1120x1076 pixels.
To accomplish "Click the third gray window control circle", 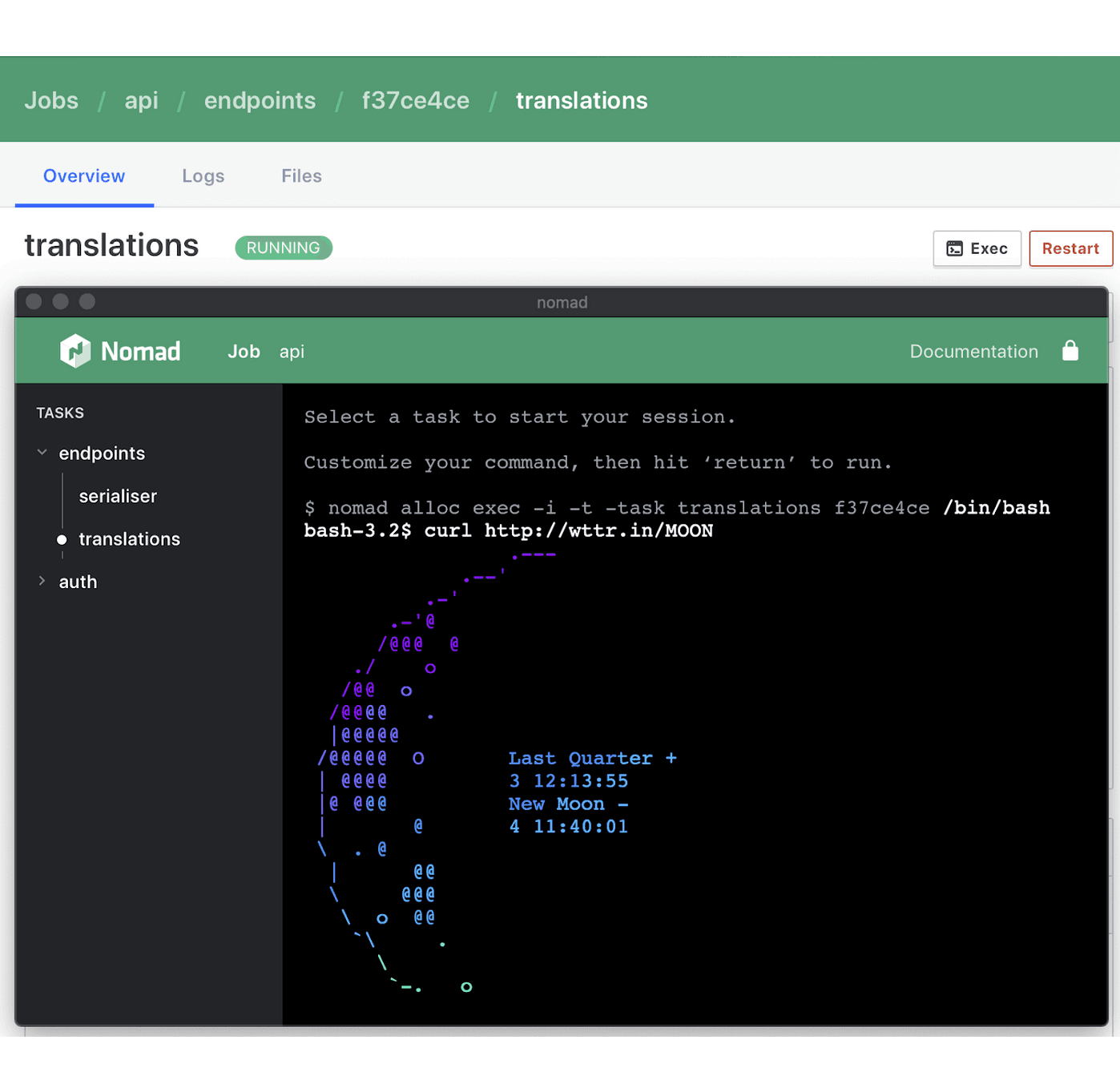I will pos(87,301).
